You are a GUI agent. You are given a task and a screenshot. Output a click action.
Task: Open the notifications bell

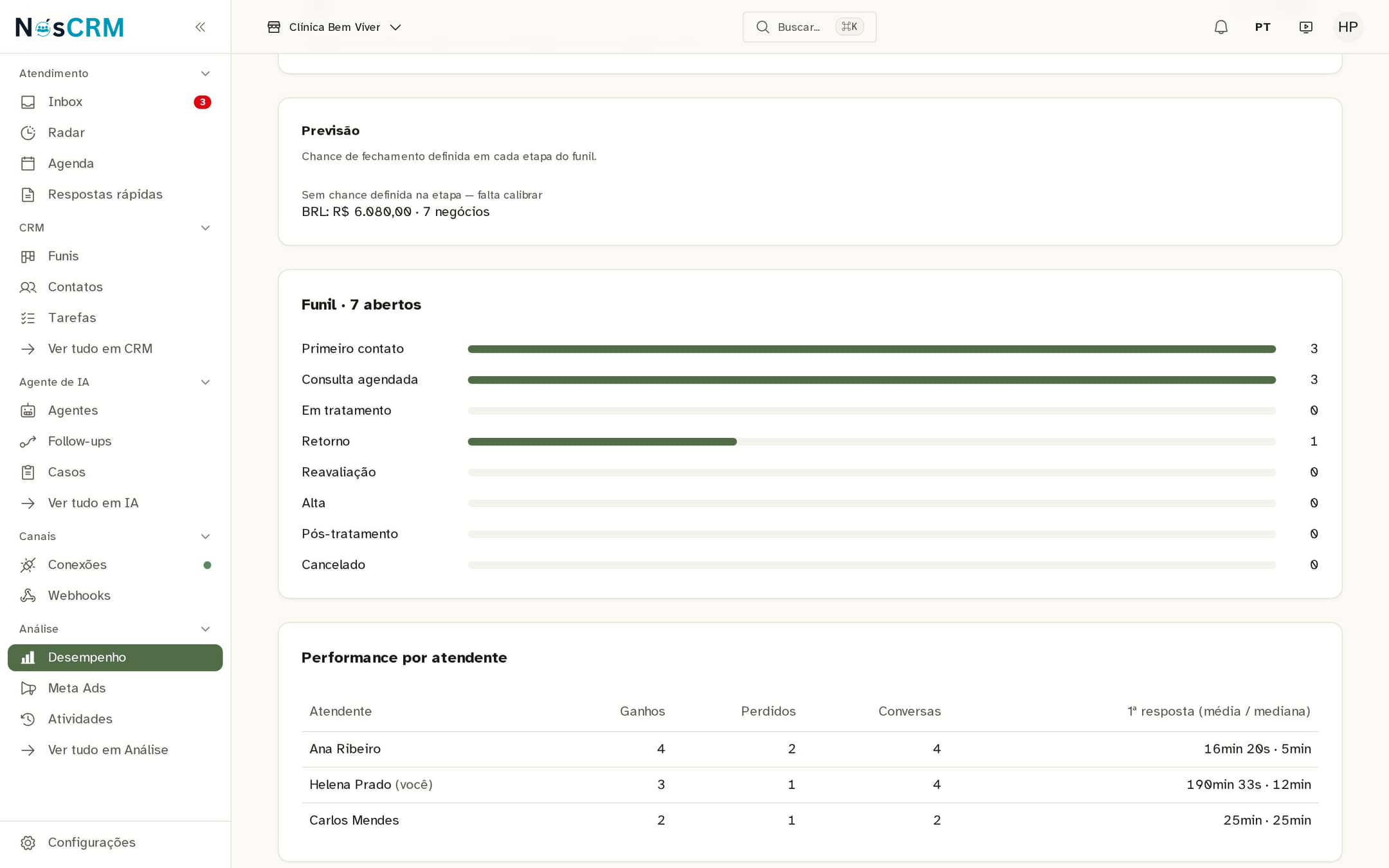(1221, 27)
